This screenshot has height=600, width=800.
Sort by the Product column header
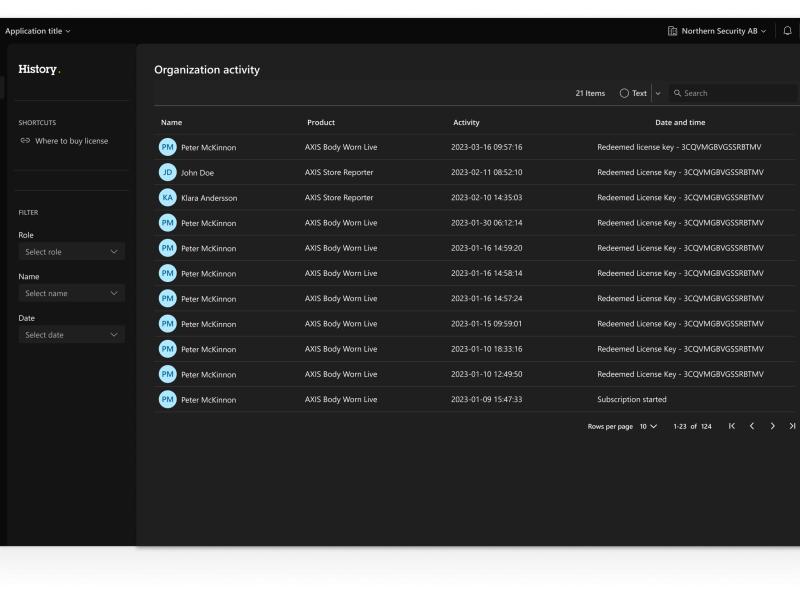321,122
